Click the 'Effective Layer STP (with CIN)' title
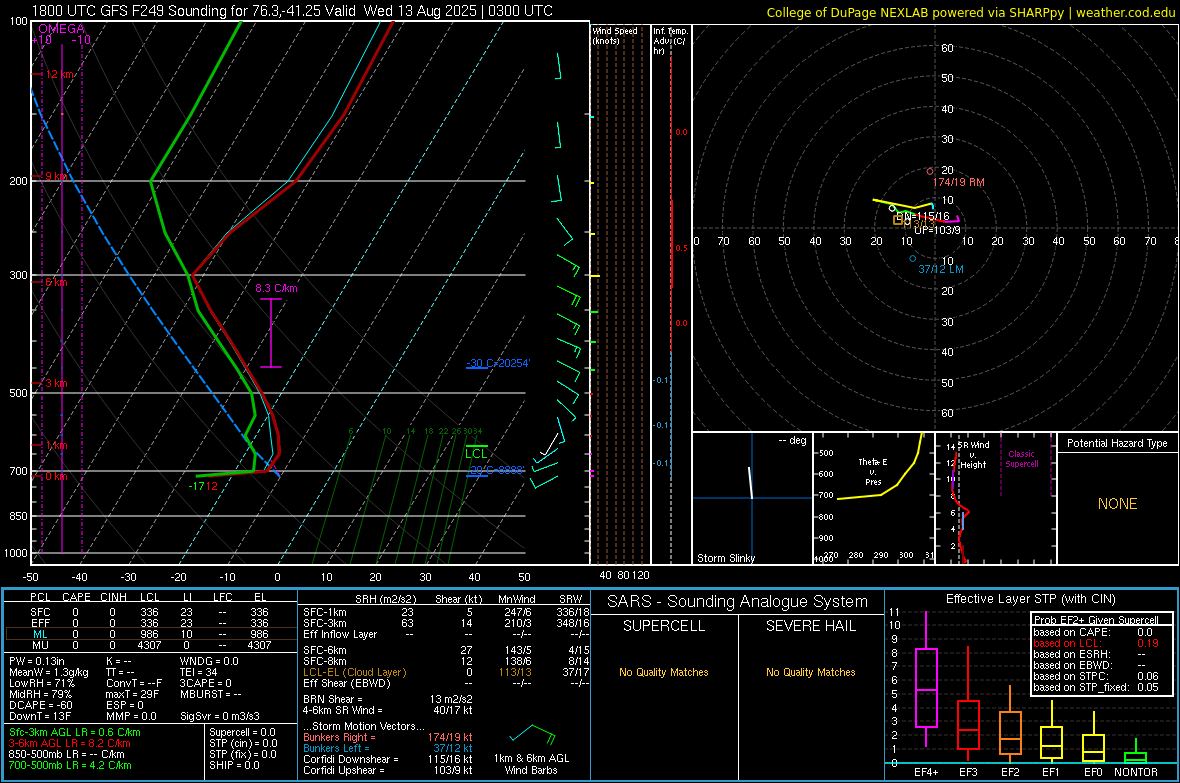Screen dimensions: 1180x783 (x=1030, y=599)
